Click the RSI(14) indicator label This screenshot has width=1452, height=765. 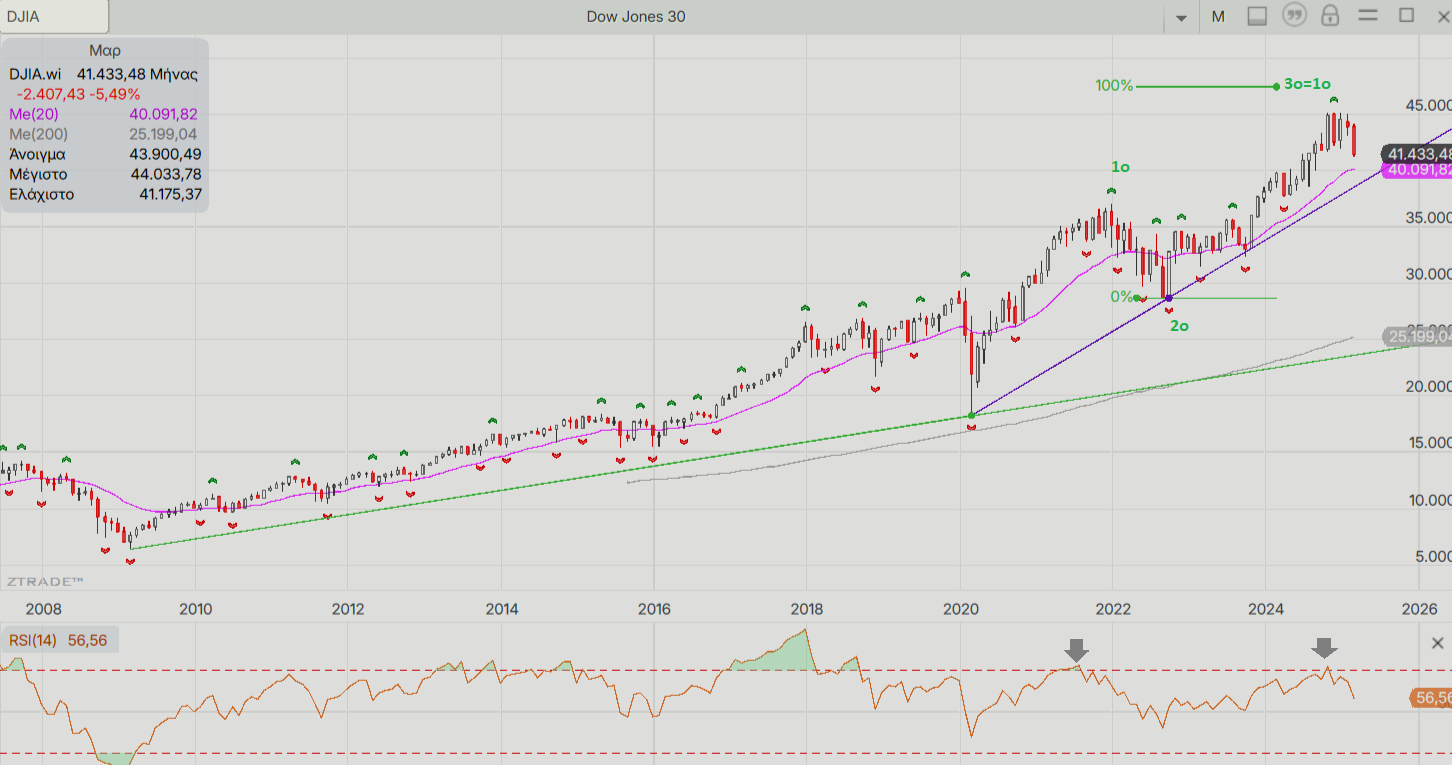[33, 641]
